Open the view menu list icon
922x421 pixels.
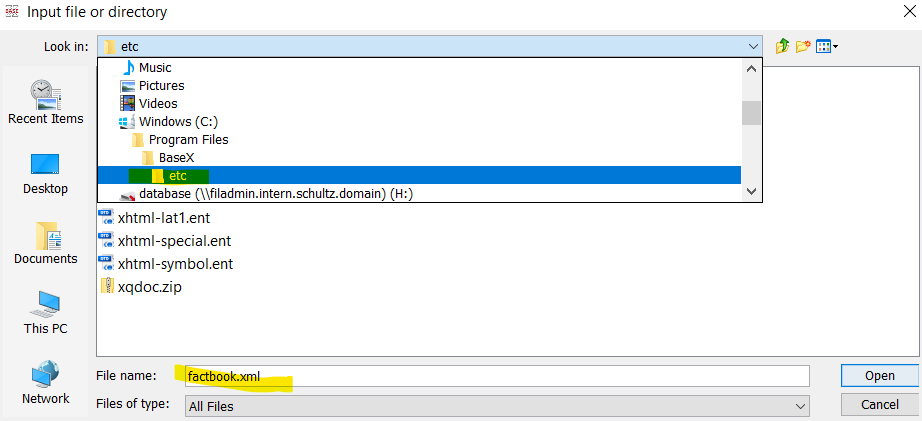click(x=827, y=46)
